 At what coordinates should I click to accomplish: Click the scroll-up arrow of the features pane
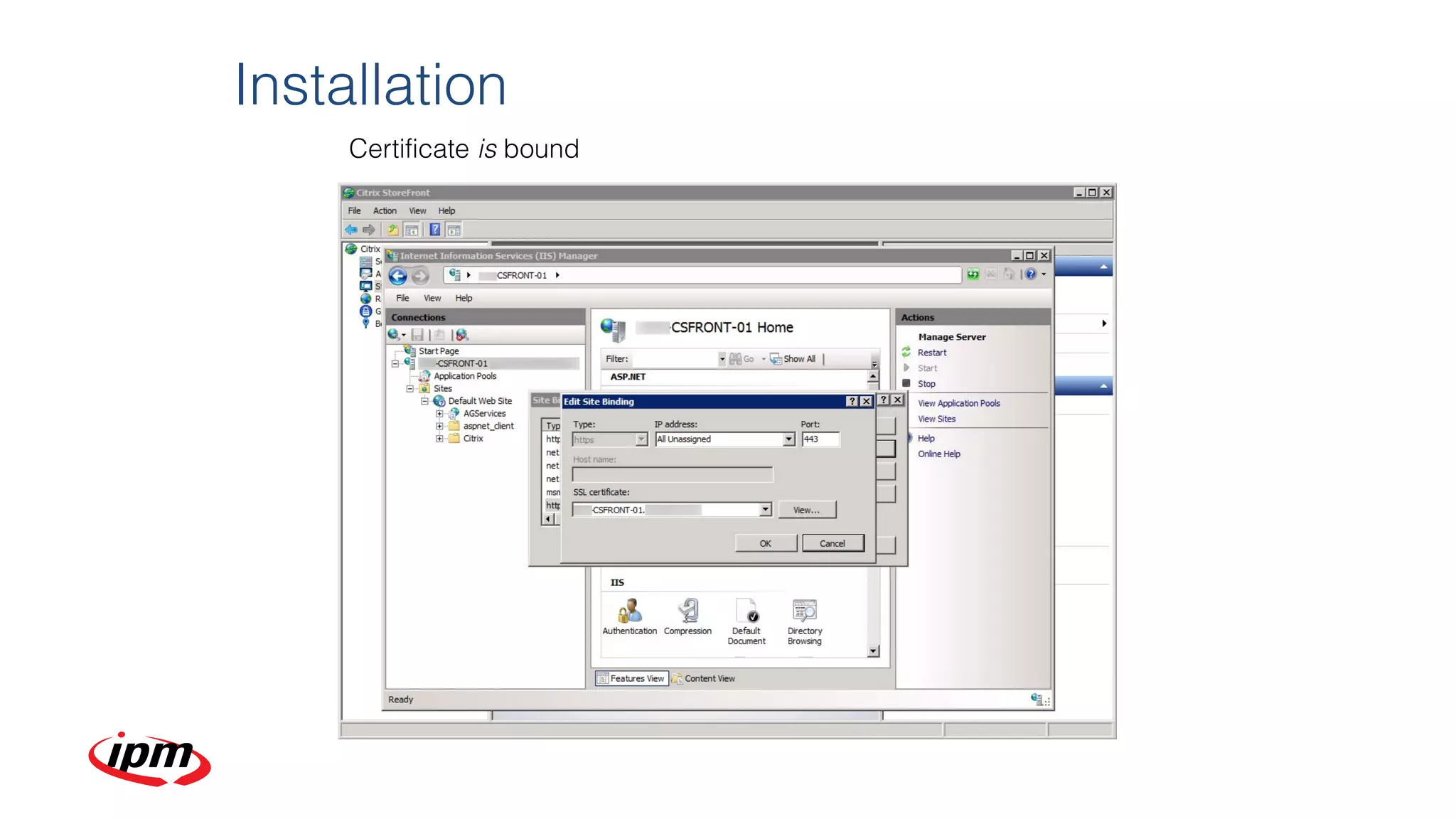pyautogui.click(x=873, y=376)
